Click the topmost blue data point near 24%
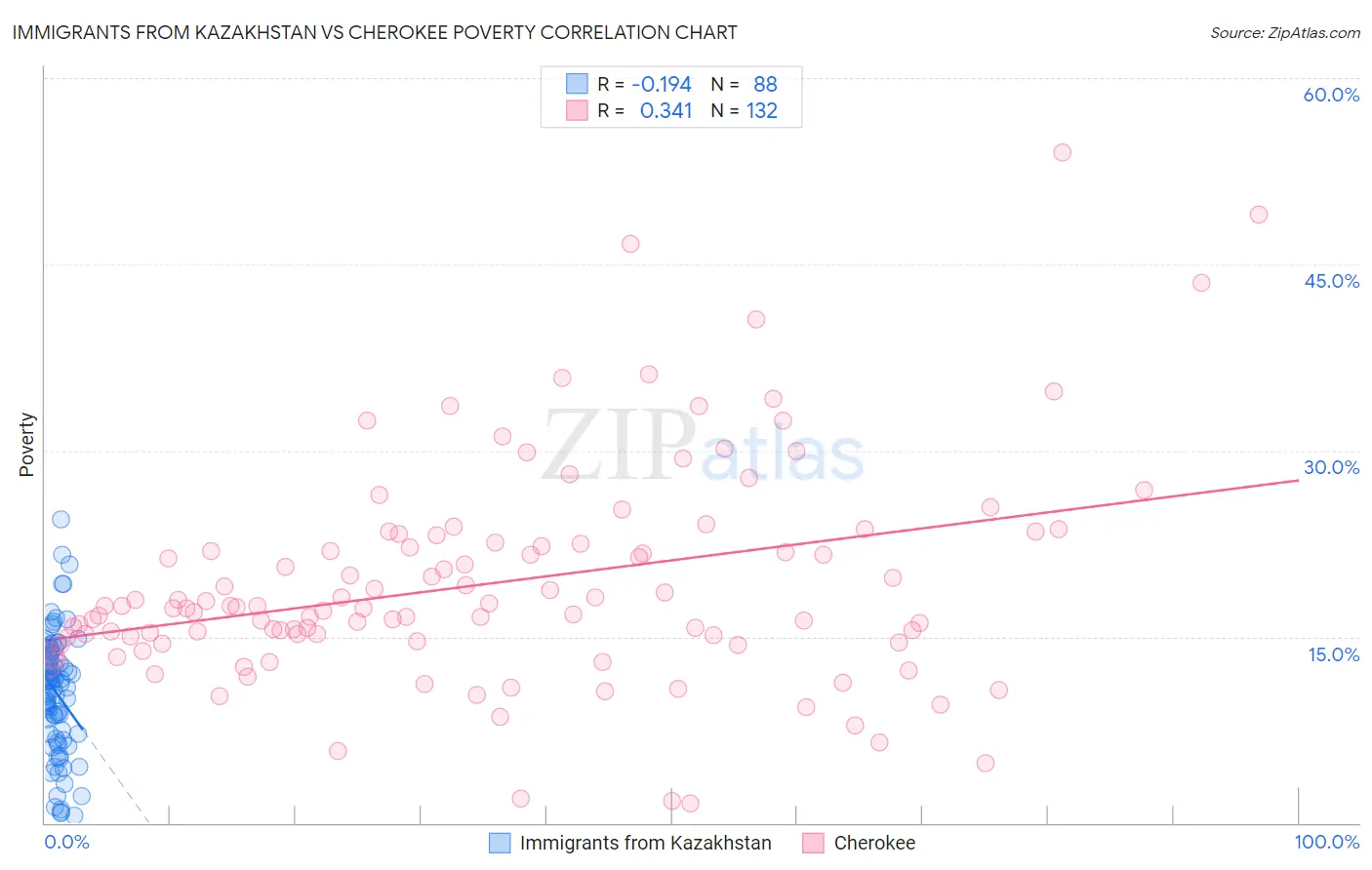1372x870 pixels. point(61,519)
